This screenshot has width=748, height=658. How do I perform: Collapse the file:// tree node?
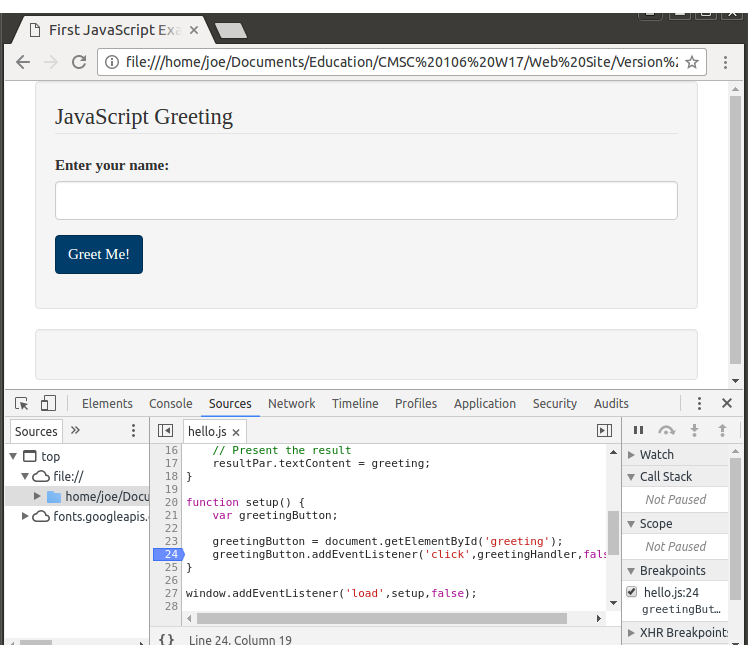(25, 476)
